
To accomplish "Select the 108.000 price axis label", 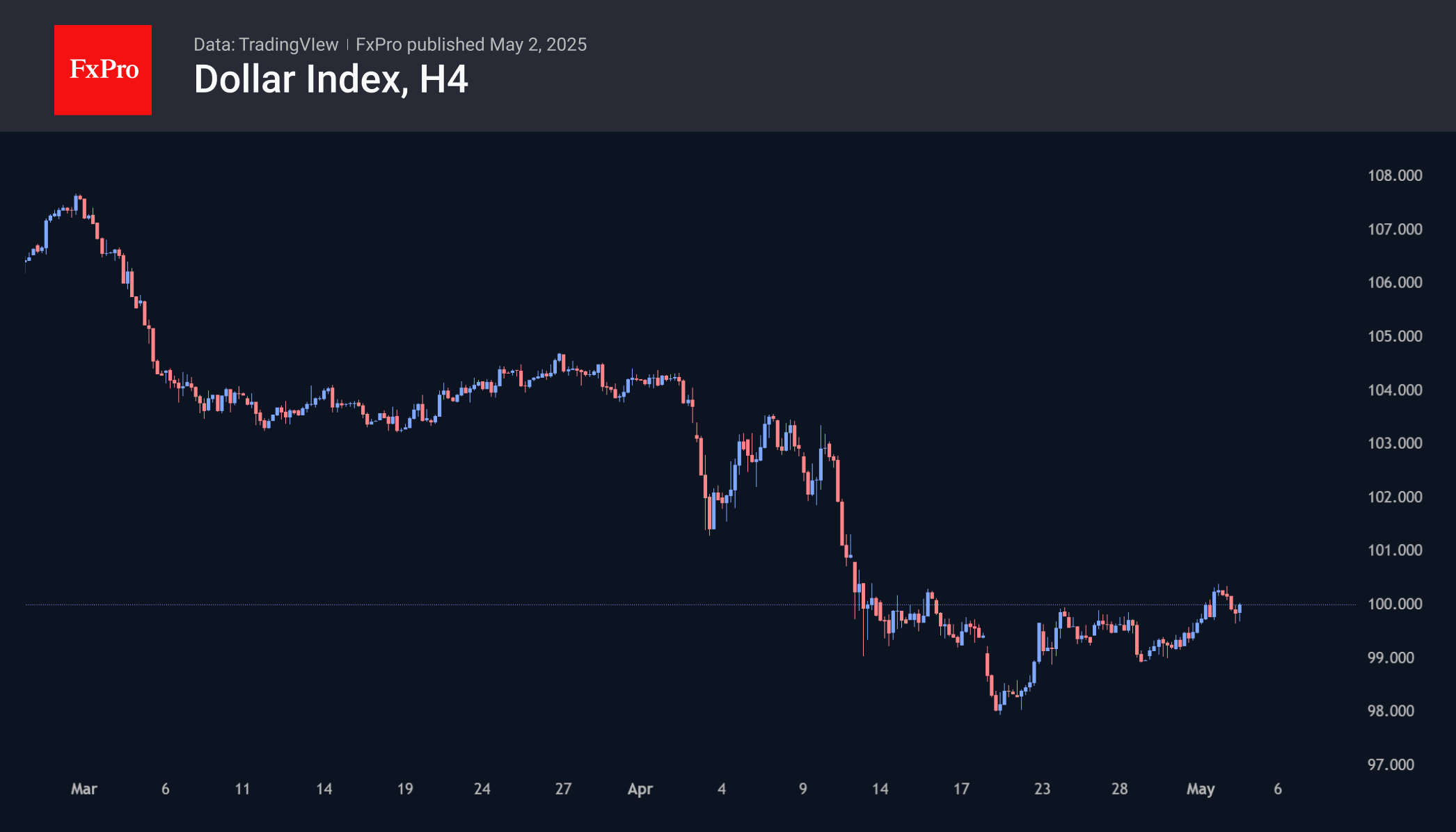I will click(1395, 175).
